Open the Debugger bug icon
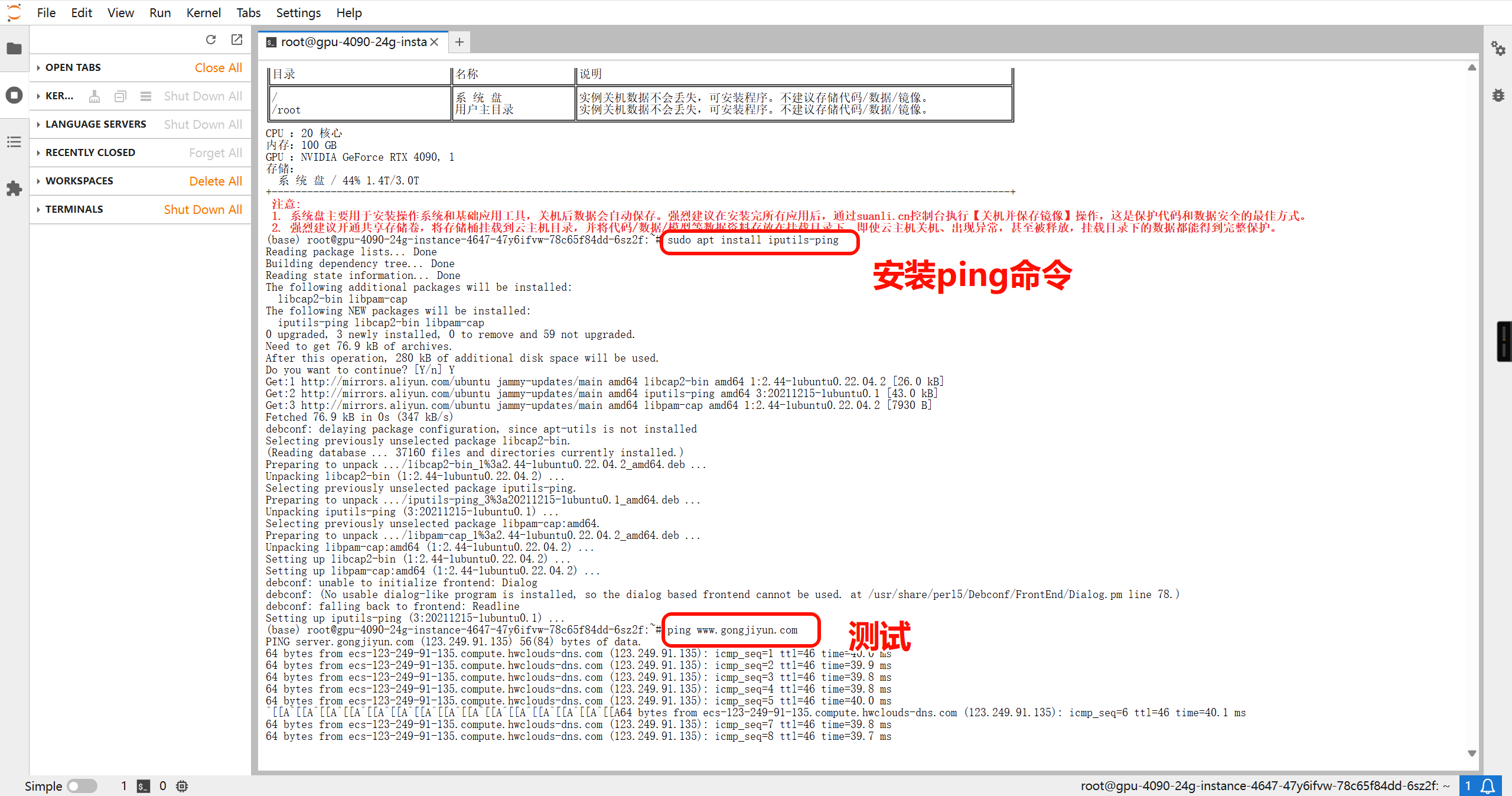The image size is (1512, 796). tap(1498, 95)
